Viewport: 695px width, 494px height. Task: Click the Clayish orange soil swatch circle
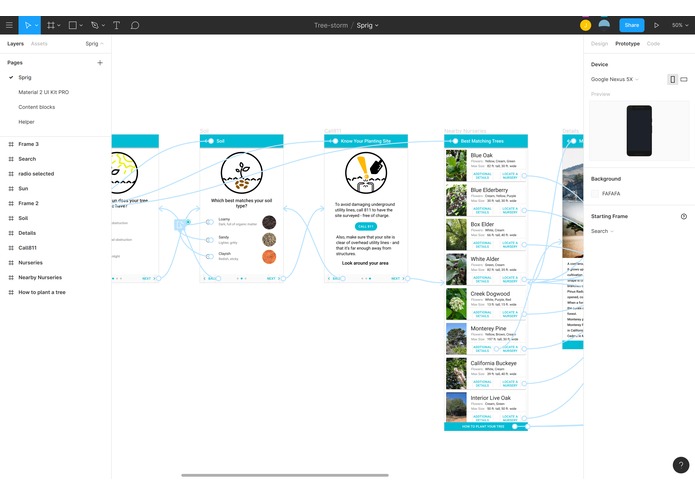(x=269, y=257)
